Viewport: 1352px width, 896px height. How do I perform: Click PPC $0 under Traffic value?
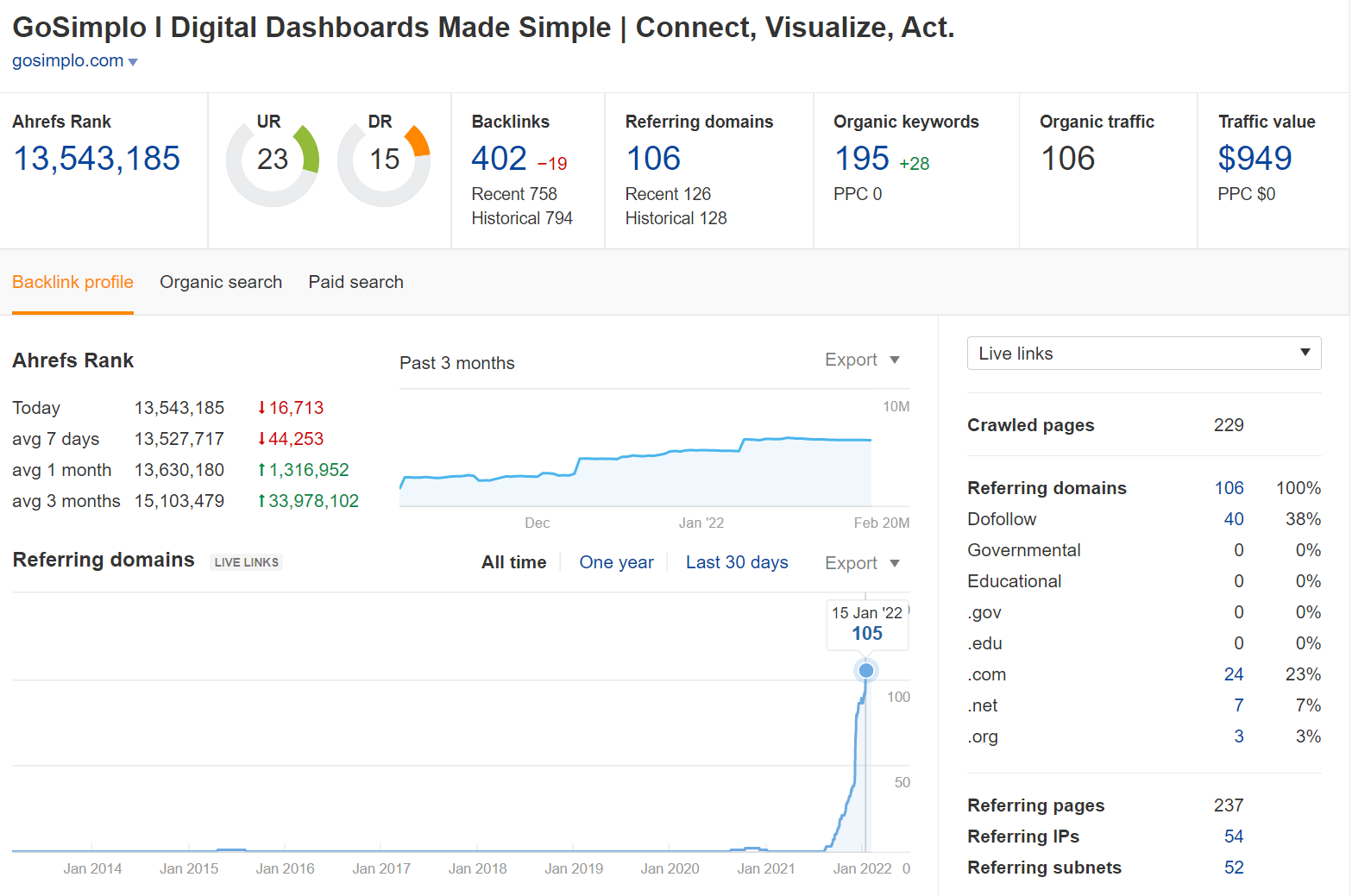(1246, 194)
